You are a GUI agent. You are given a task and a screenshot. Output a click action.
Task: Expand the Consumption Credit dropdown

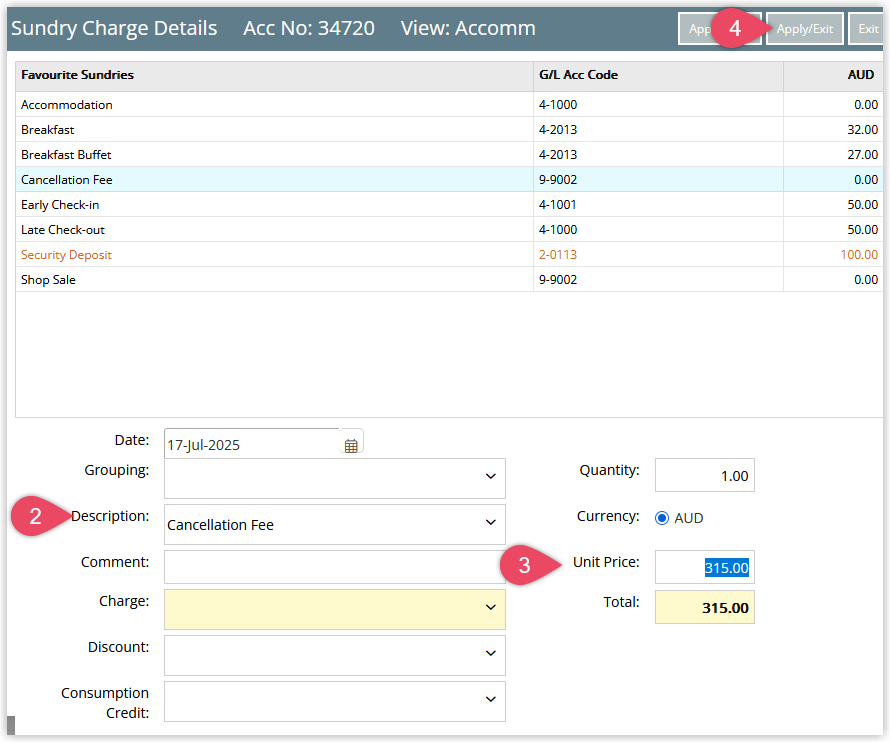point(335,701)
